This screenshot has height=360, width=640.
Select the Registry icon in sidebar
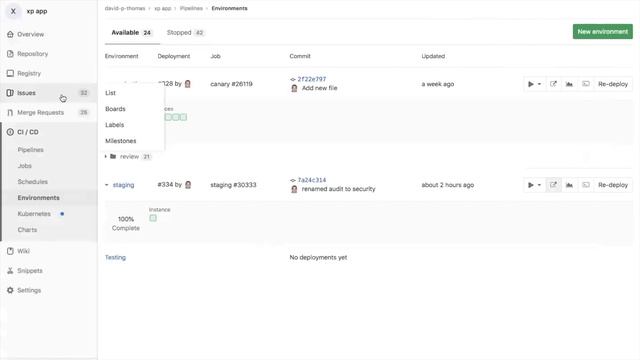pos(10,73)
